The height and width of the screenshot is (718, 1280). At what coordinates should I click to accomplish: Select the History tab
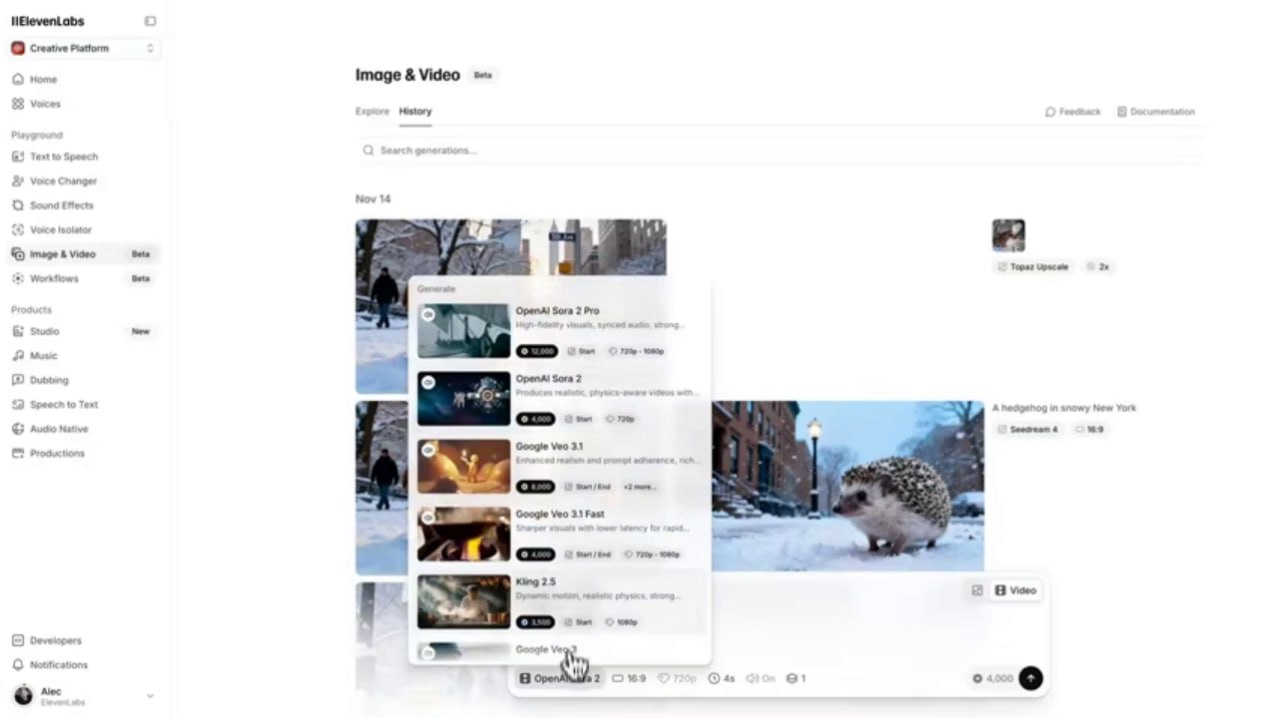(415, 111)
